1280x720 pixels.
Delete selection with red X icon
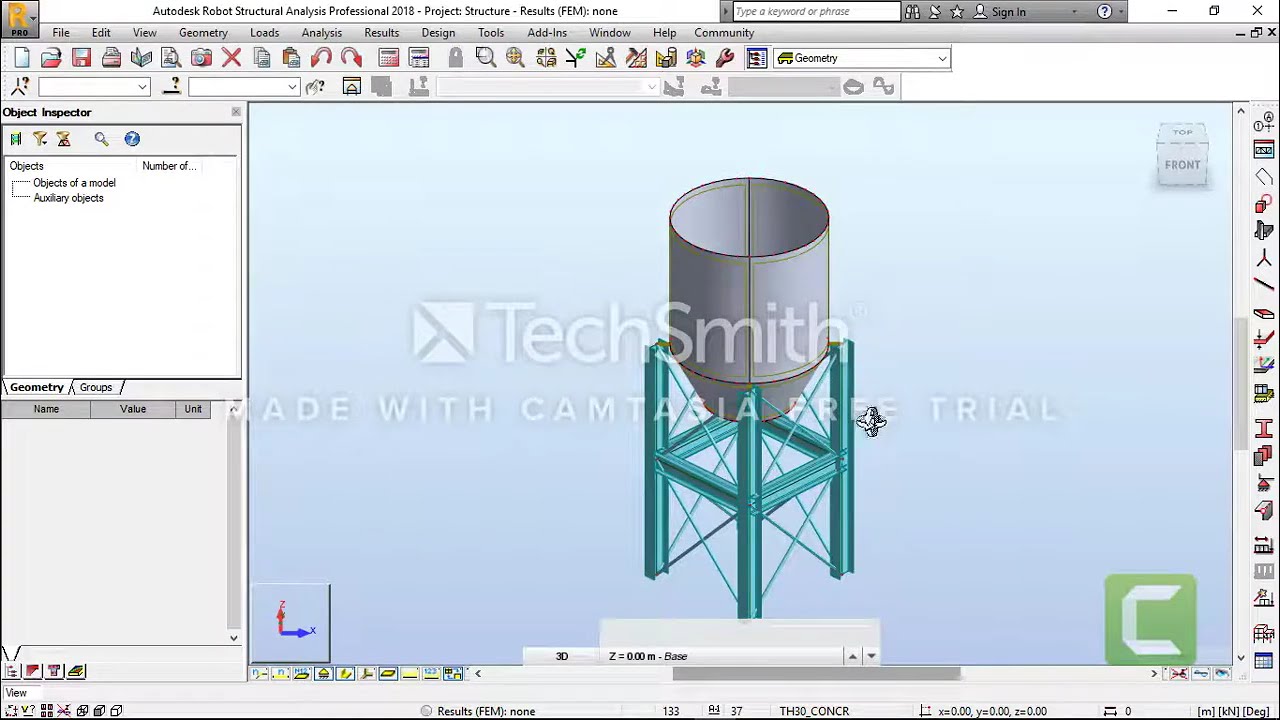pos(231,58)
